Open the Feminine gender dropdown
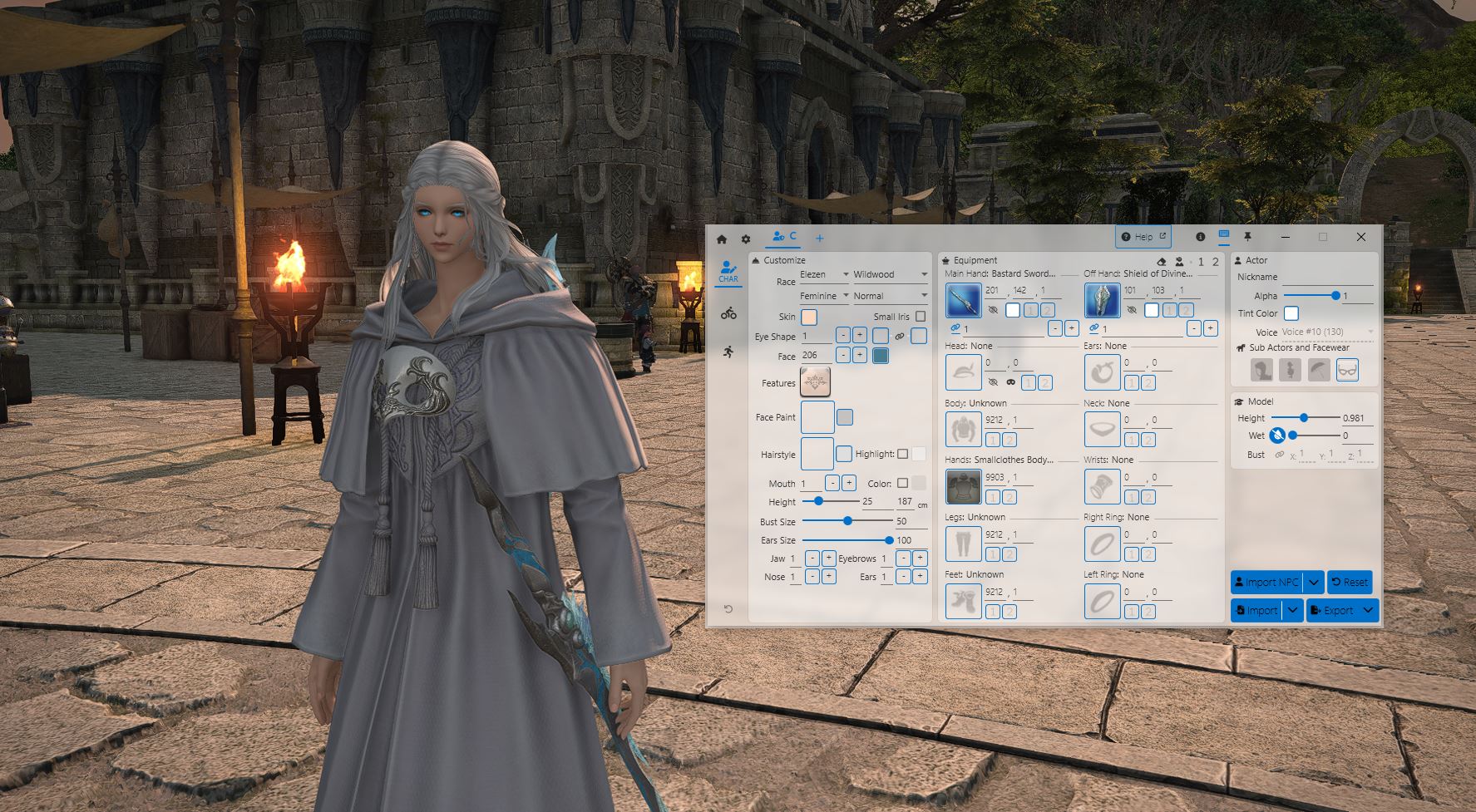Viewport: 1476px width, 812px height. [x=824, y=296]
